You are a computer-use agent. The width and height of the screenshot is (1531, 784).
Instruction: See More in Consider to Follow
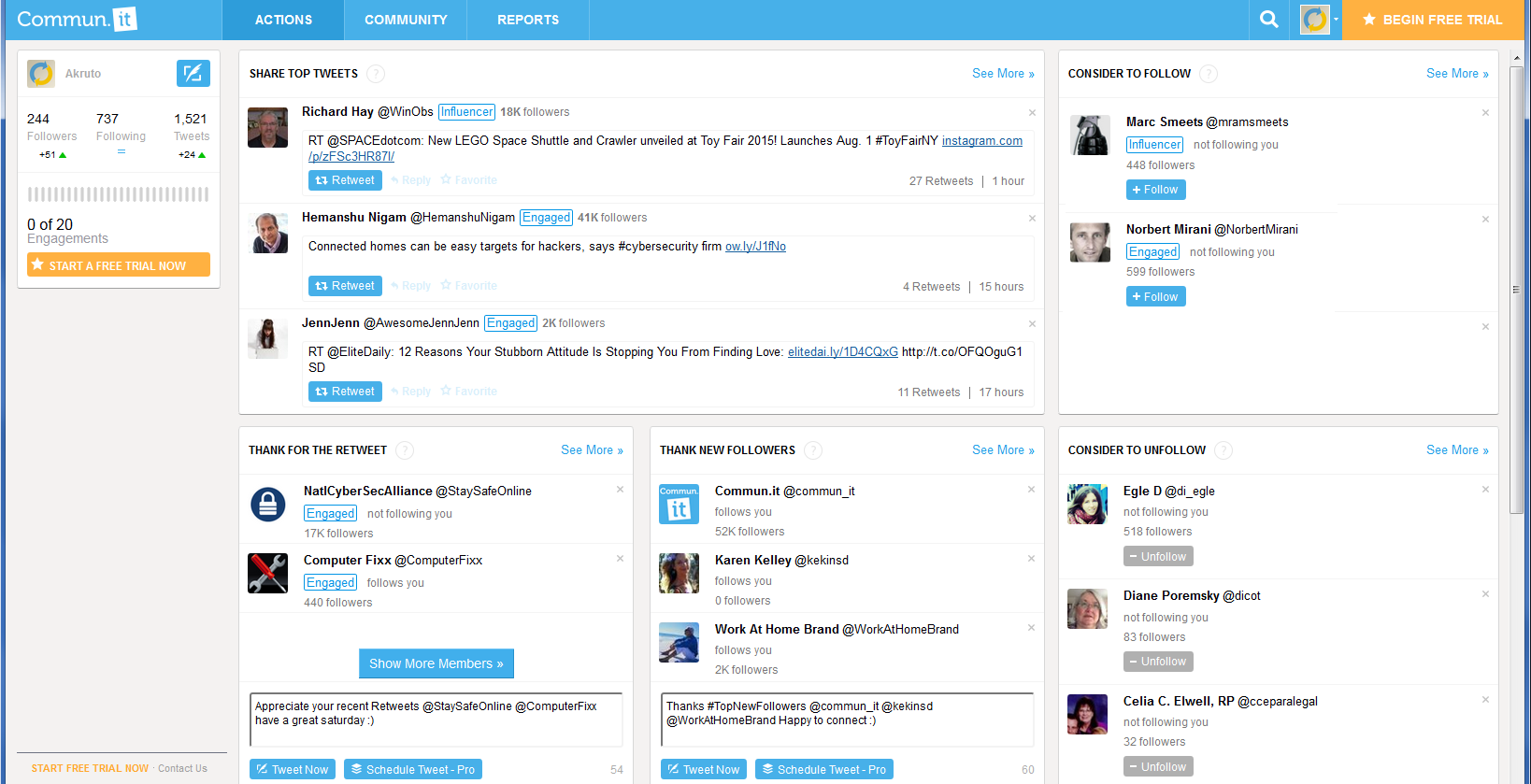(1457, 74)
